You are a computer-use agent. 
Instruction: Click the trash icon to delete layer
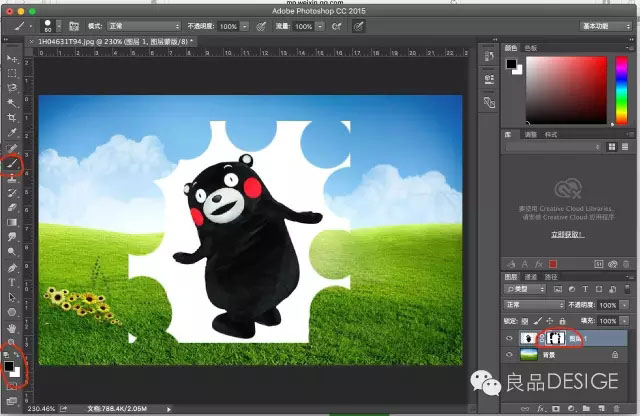[x=619, y=410]
